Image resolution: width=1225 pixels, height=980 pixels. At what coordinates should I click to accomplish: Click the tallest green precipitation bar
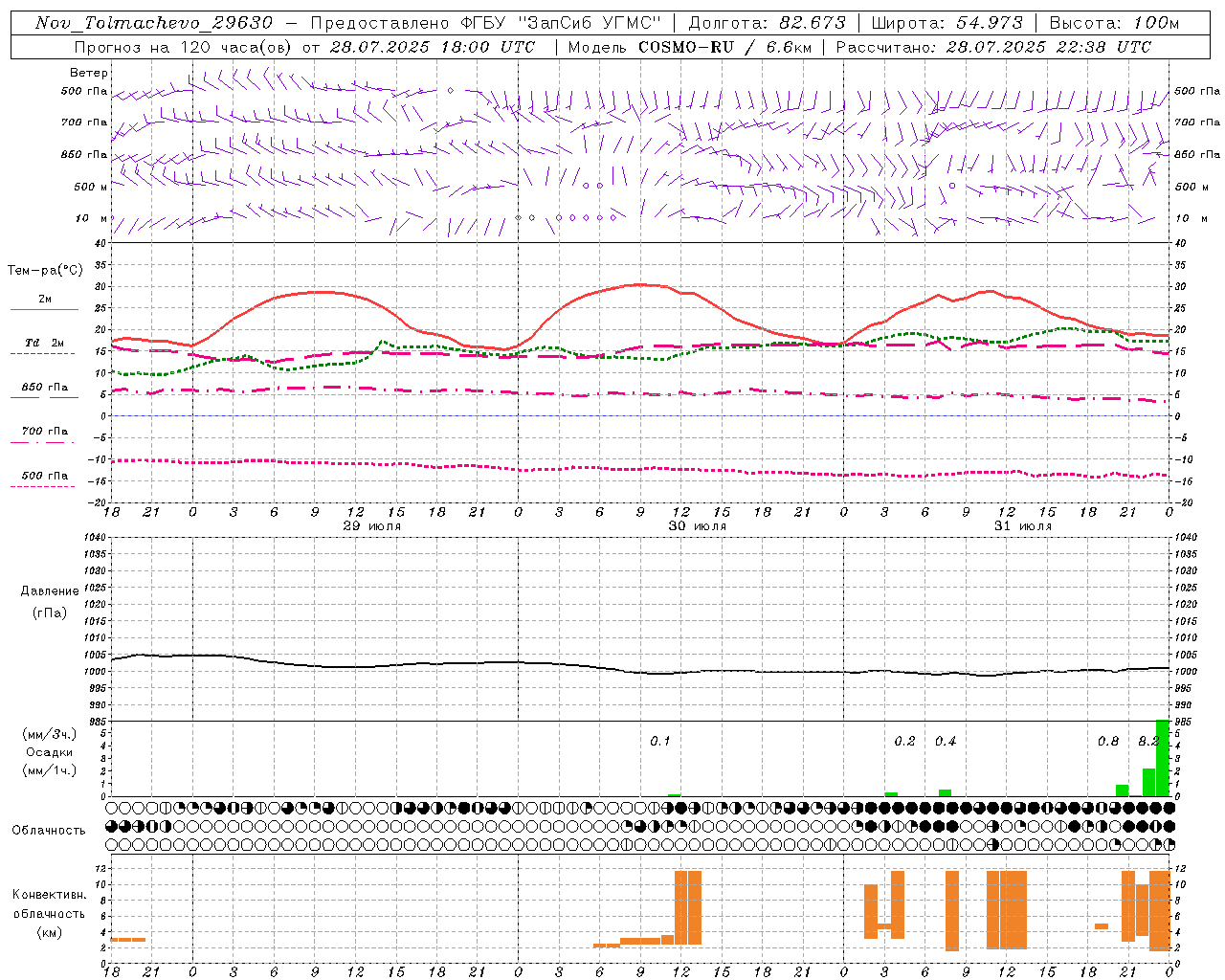[1163, 758]
